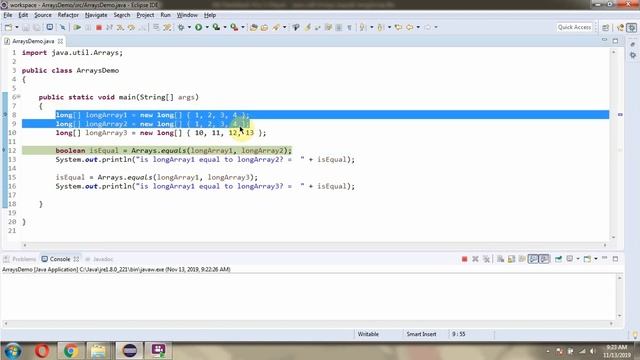Switch to the Java perspective icon
This screenshot has width=640, height=360.
tap(621, 27)
